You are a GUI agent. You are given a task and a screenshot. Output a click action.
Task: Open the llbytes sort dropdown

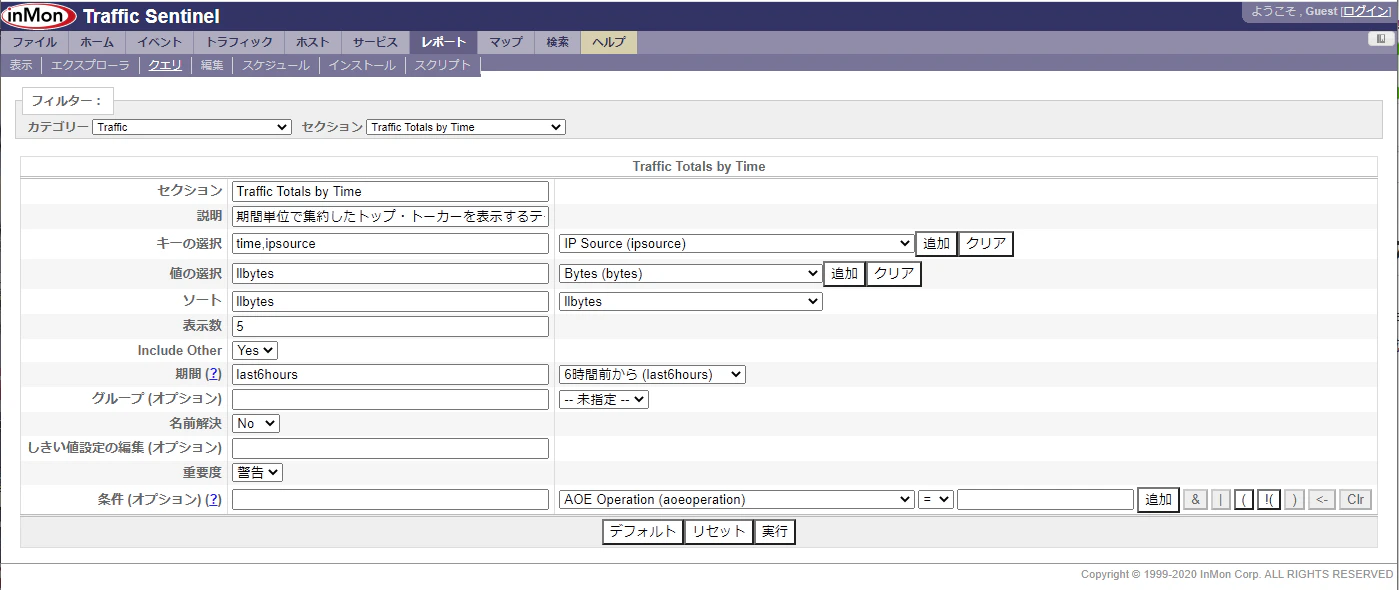[690, 301]
